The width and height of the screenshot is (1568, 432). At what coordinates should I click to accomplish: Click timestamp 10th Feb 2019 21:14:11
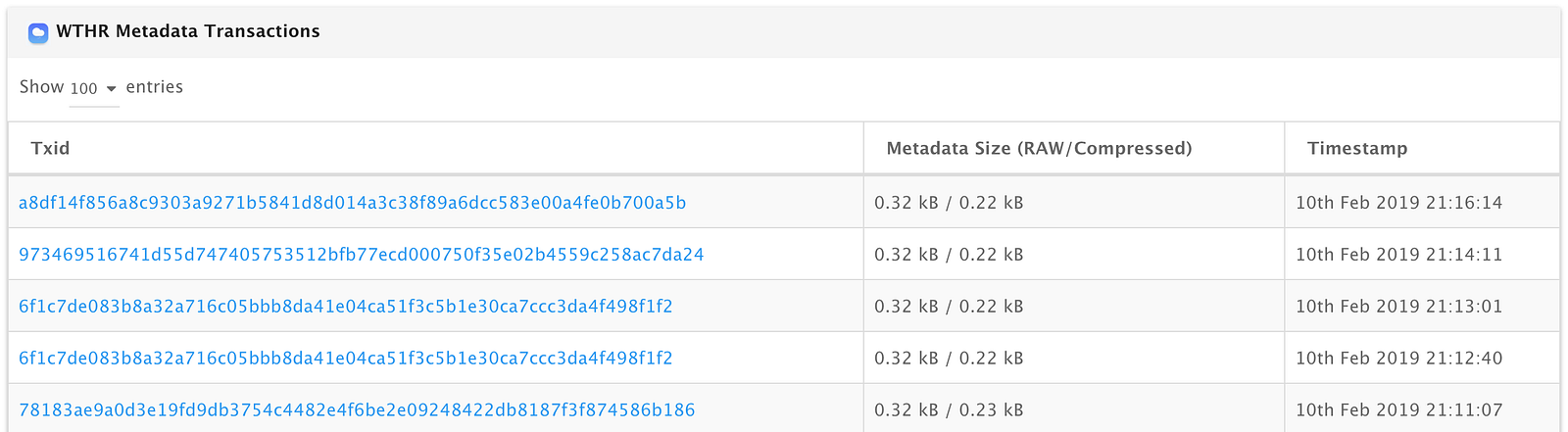pyautogui.click(x=1398, y=255)
